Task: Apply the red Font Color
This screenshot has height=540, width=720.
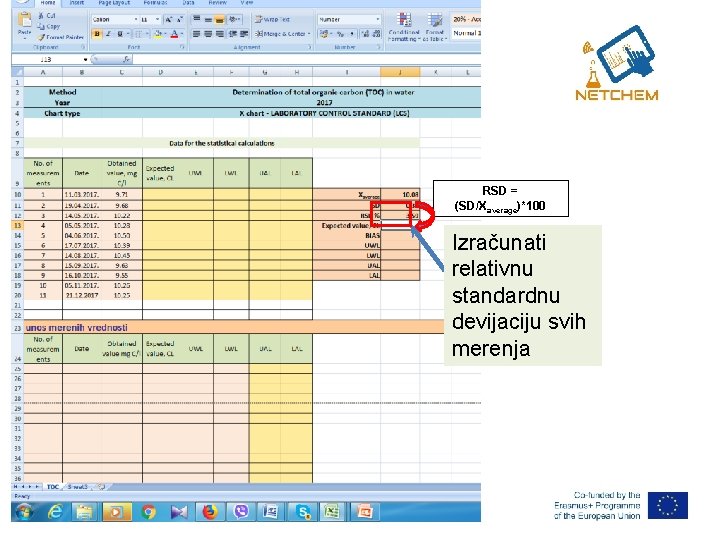Action: 174,34
